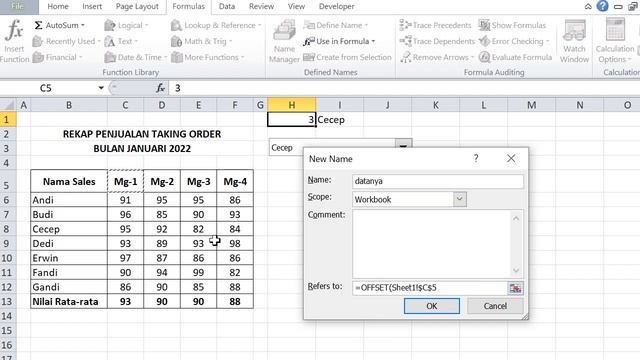The height and width of the screenshot is (360, 640).
Task: Toggle Show Formulas
Action: pos(512,25)
